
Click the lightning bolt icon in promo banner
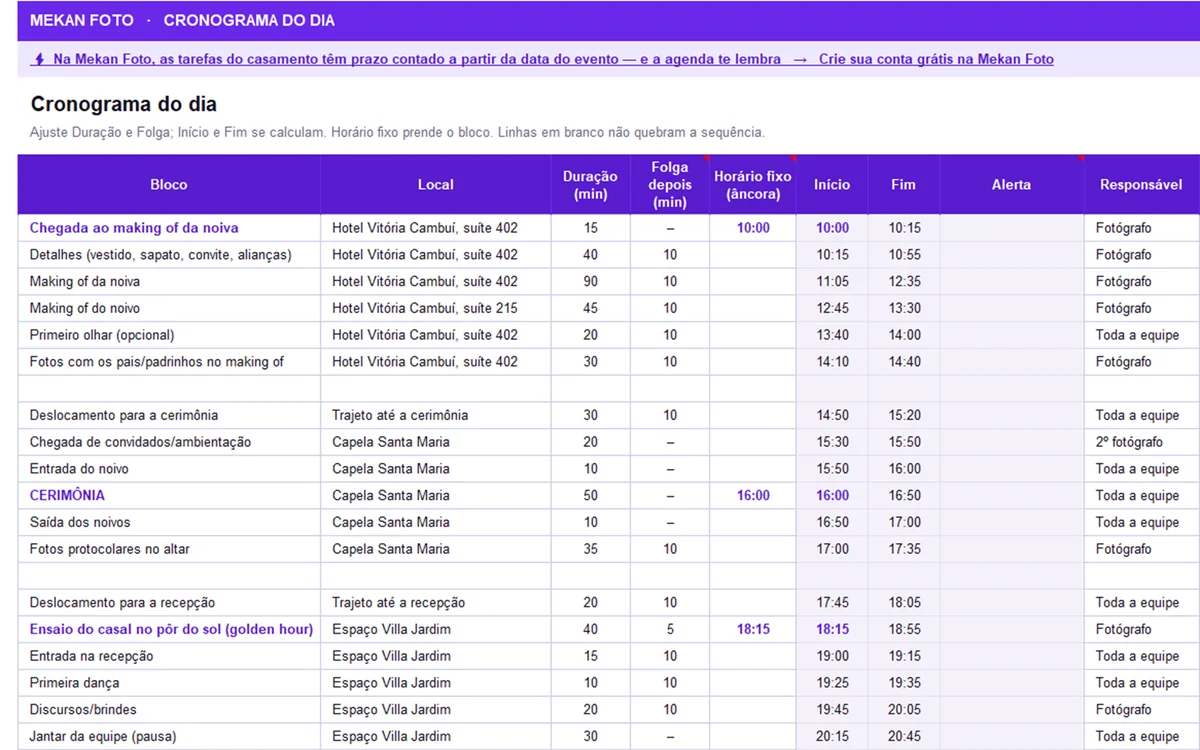(x=39, y=59)
